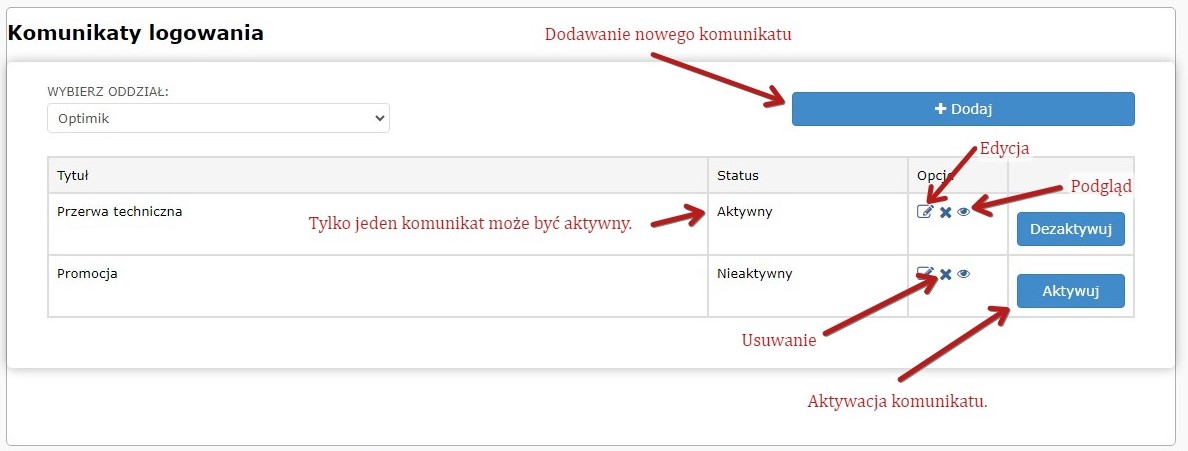Click the Tytuł column header
The image size is (1188, 451).
coord(73,175)
